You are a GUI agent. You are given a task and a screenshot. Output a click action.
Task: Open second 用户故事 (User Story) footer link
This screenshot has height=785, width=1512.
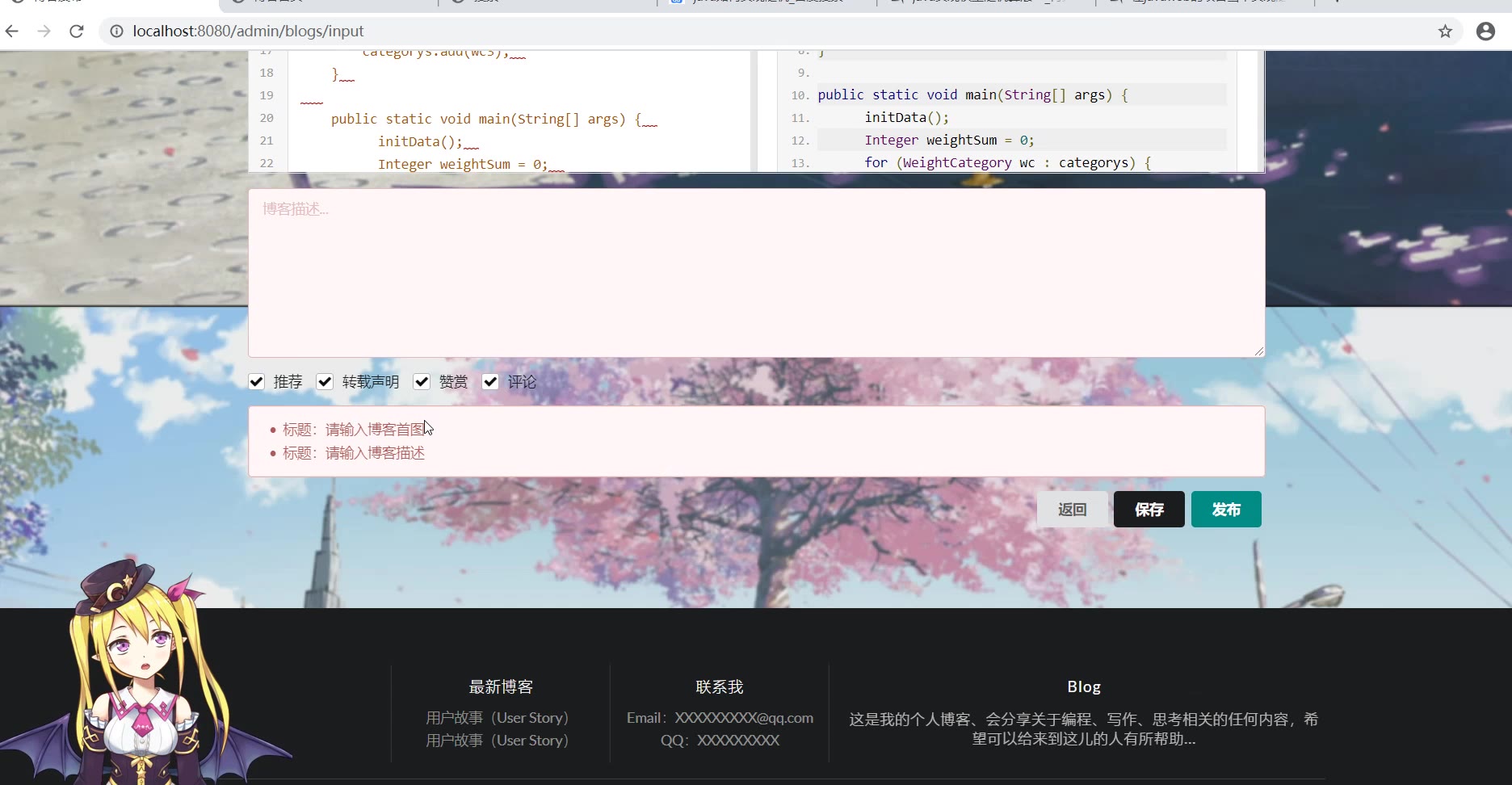tap(497, 741)
